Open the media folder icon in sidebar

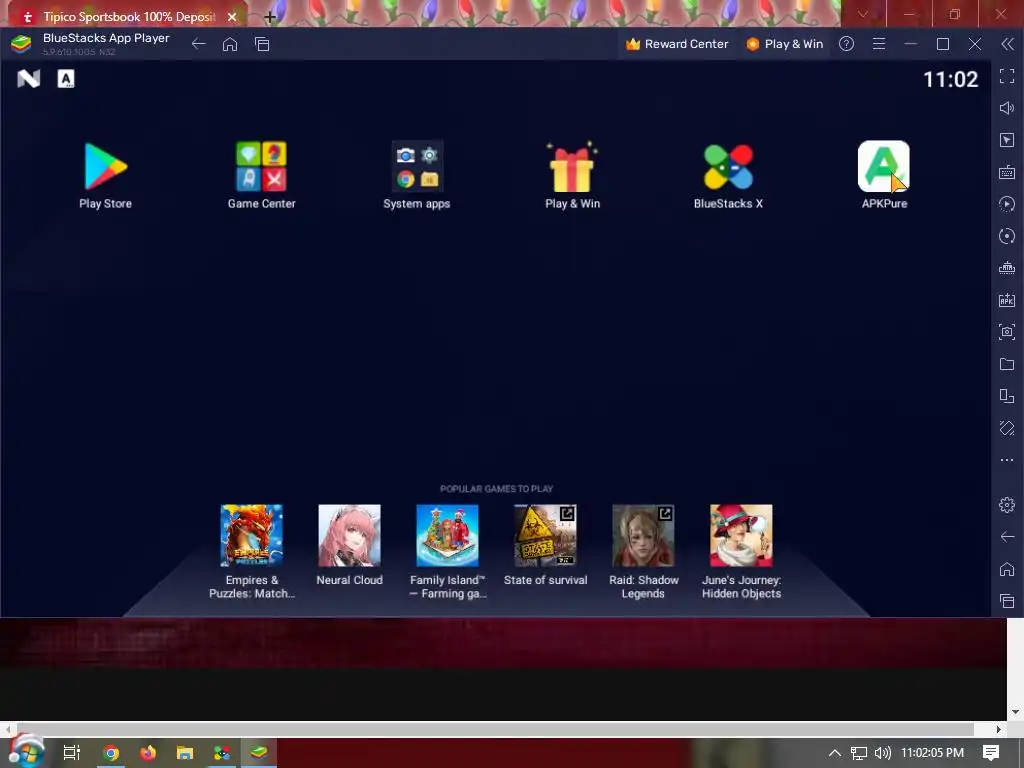click(x=1007, y=364)
